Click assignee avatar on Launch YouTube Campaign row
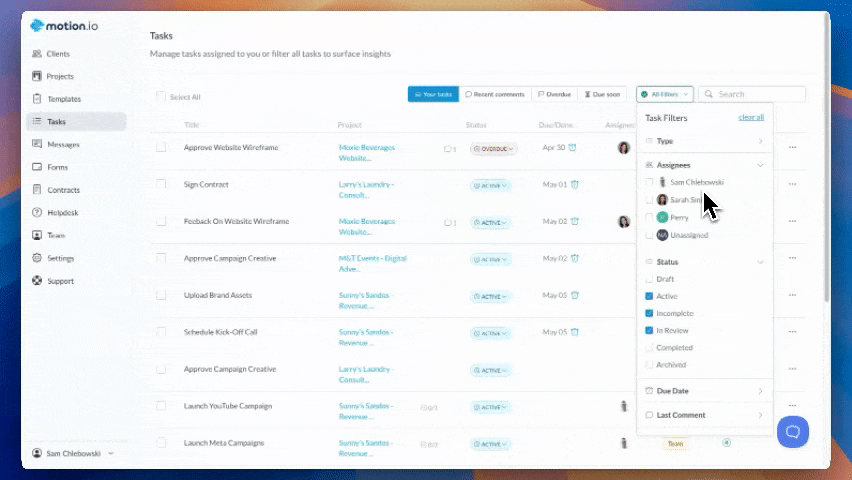Image resolution: width=852 pixels, height=480 pixels. [x=624, y=406]
